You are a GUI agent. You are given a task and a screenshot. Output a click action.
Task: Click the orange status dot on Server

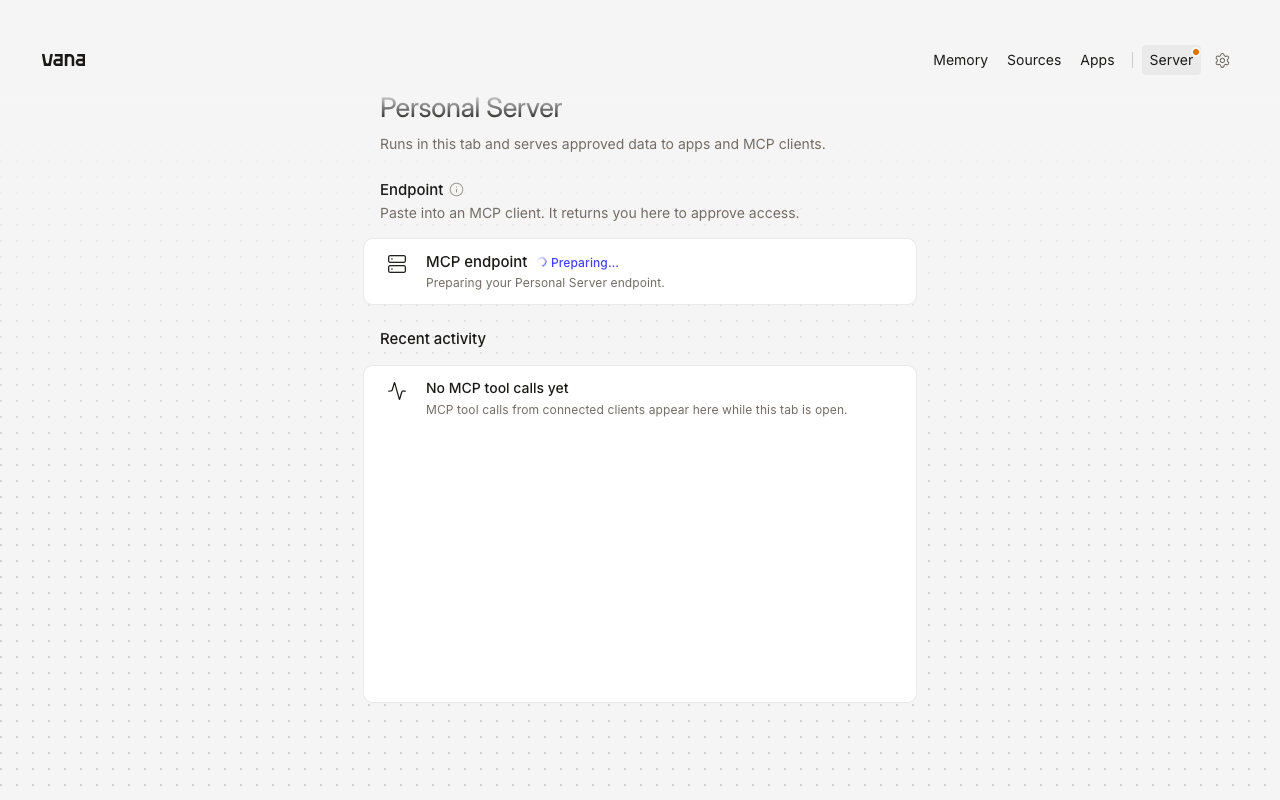(x=1195, y=52)
